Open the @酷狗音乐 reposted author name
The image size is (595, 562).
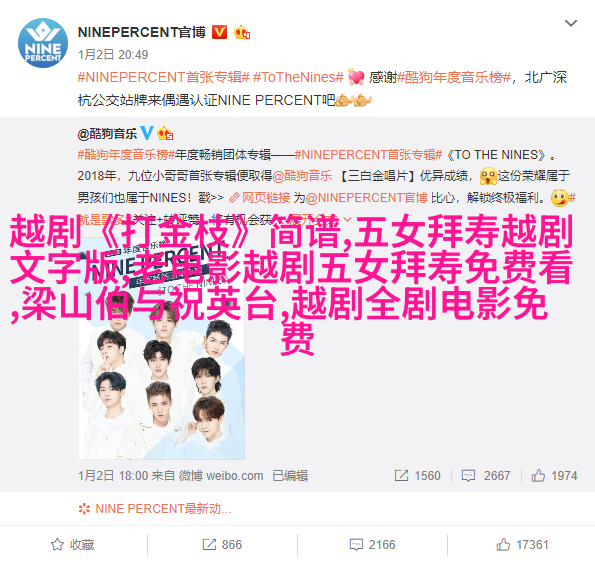coord(107,134)
